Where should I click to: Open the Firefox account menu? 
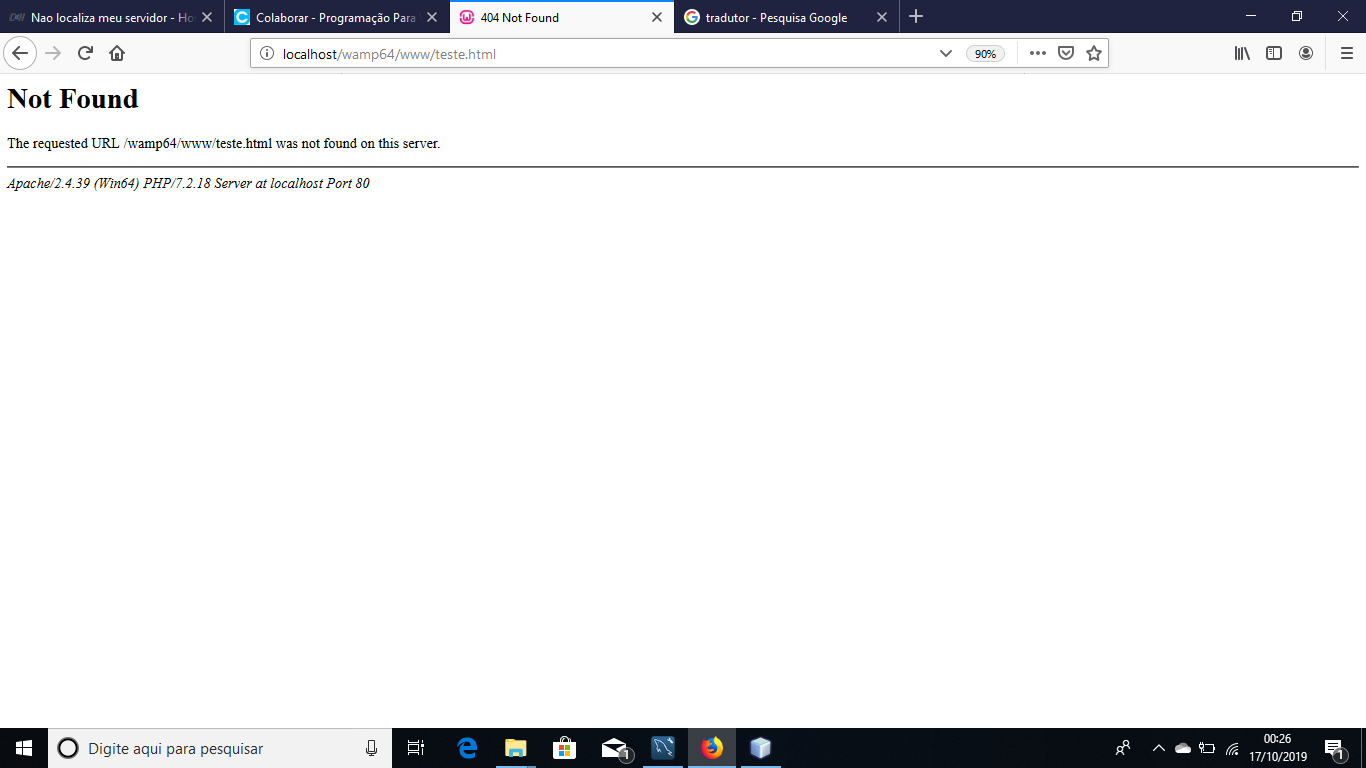click(1306, 54)
